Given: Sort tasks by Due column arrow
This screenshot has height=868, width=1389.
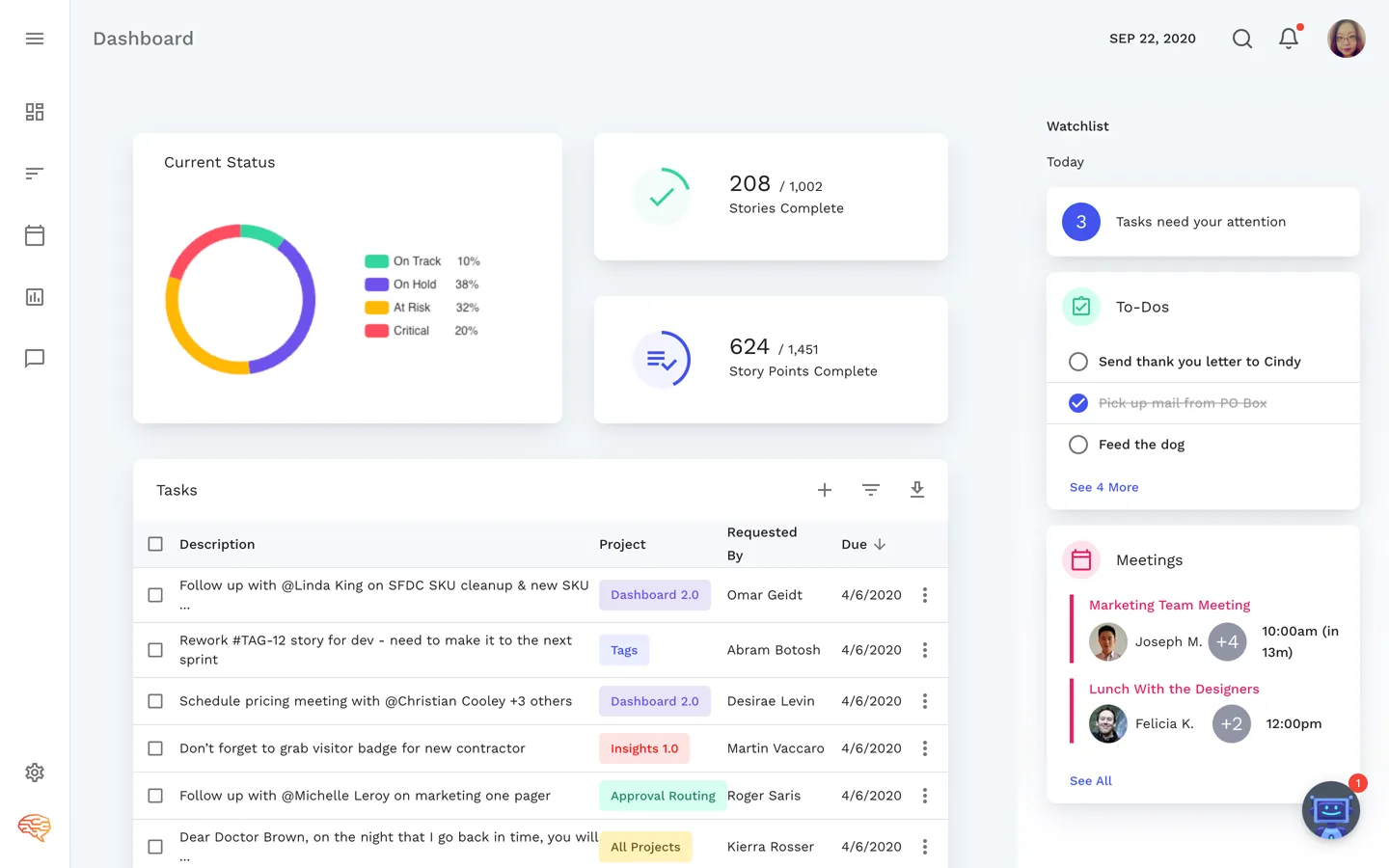Looking at the screenshot, I should click(x=880, y=544).
